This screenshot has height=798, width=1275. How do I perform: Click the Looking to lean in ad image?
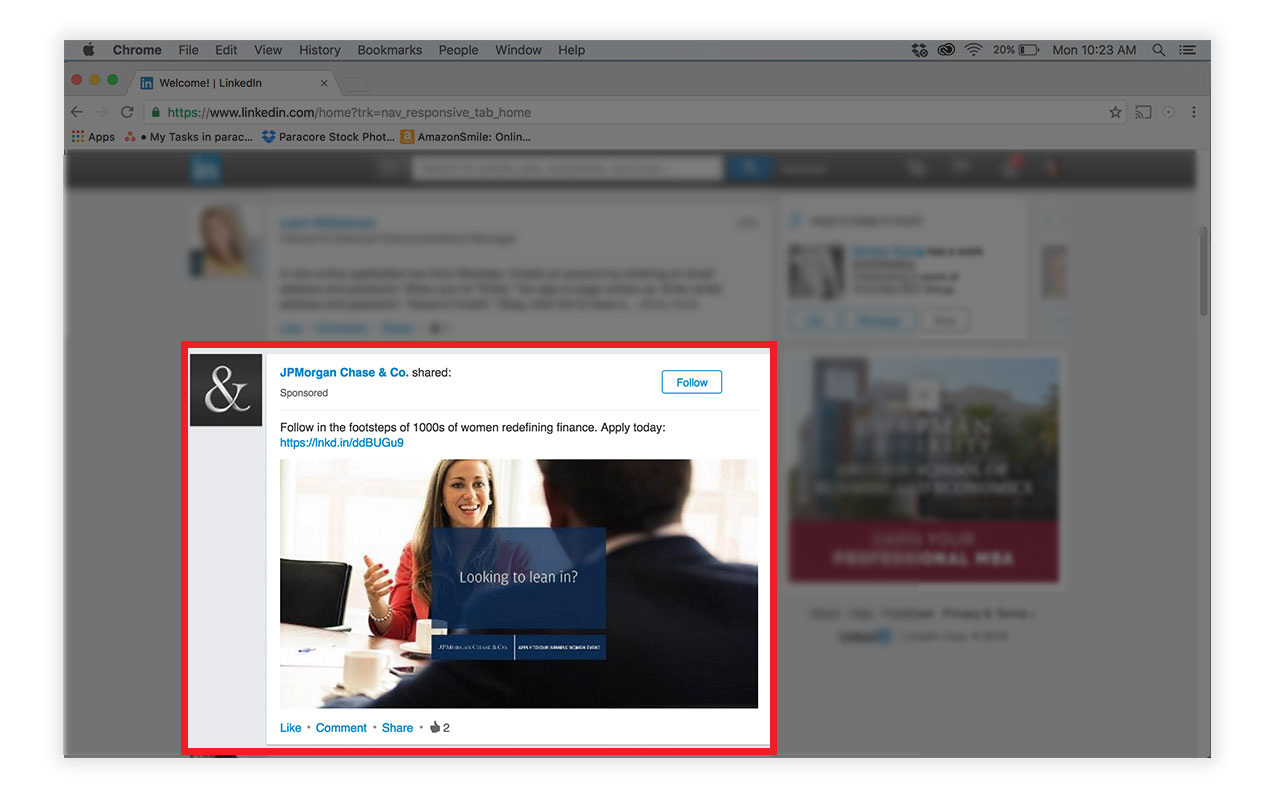pos(519,584)
